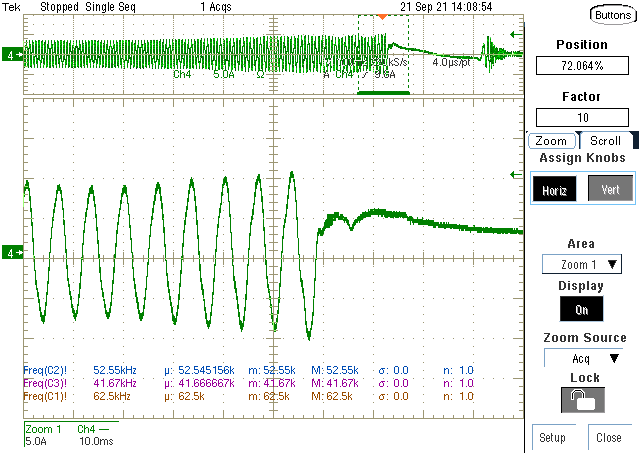Switch to the Scroll tab
640x454 pixels.
[606, 141]
